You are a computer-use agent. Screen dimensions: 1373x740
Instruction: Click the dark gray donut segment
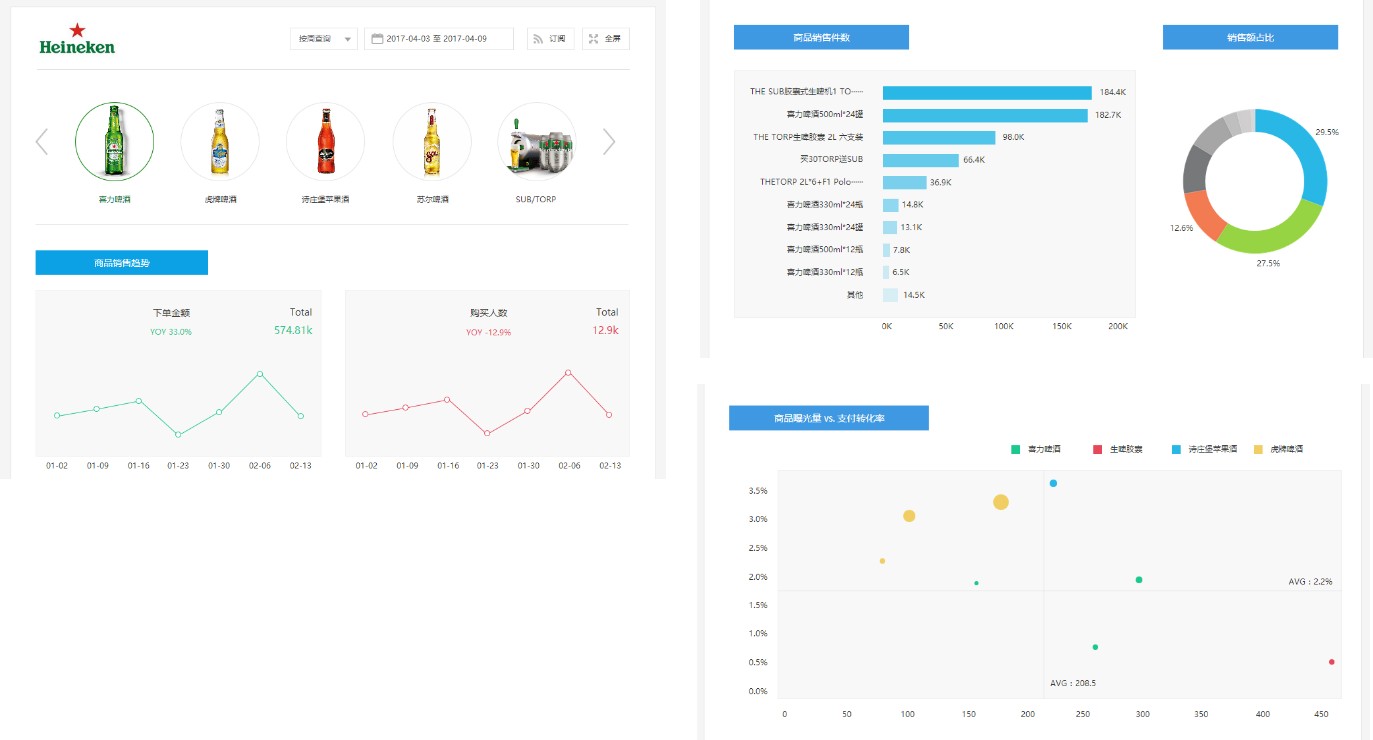1193,170
